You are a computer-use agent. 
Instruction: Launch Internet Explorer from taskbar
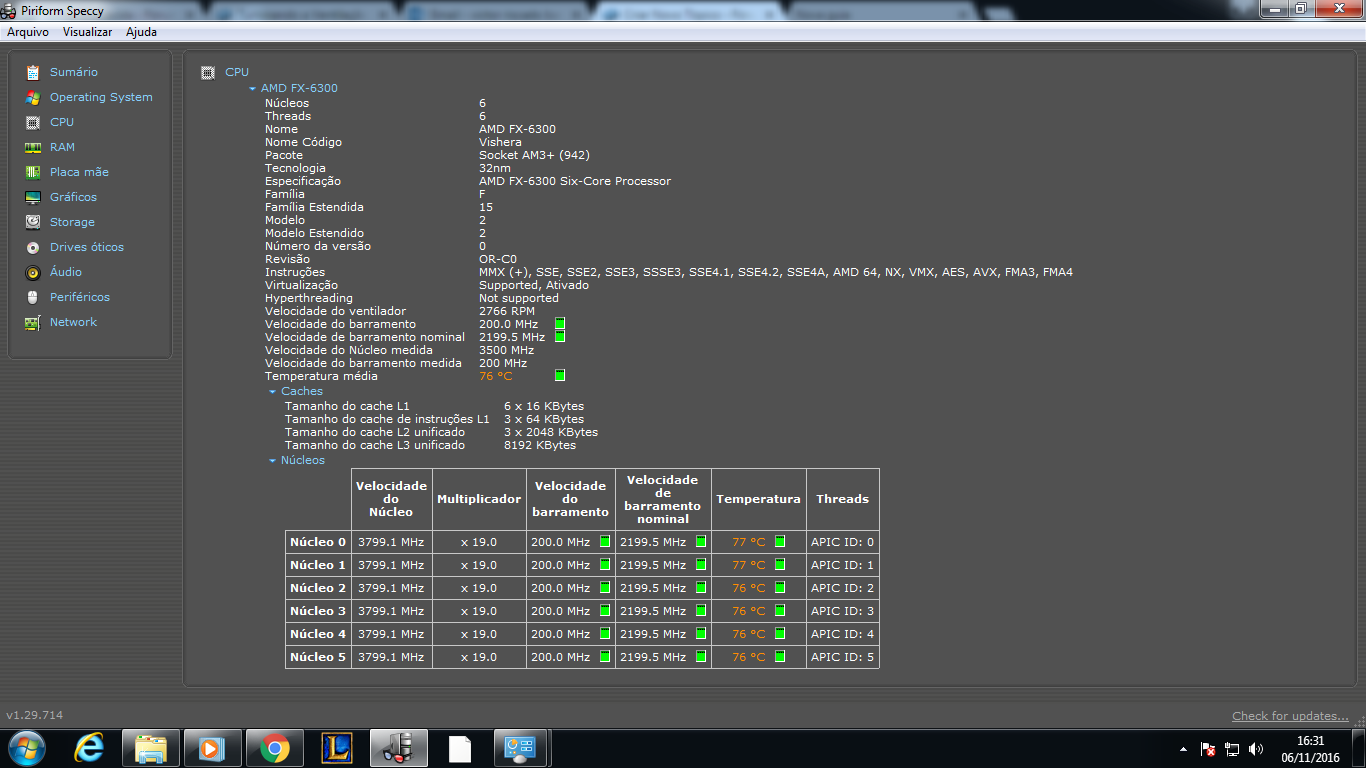[90, 748]
